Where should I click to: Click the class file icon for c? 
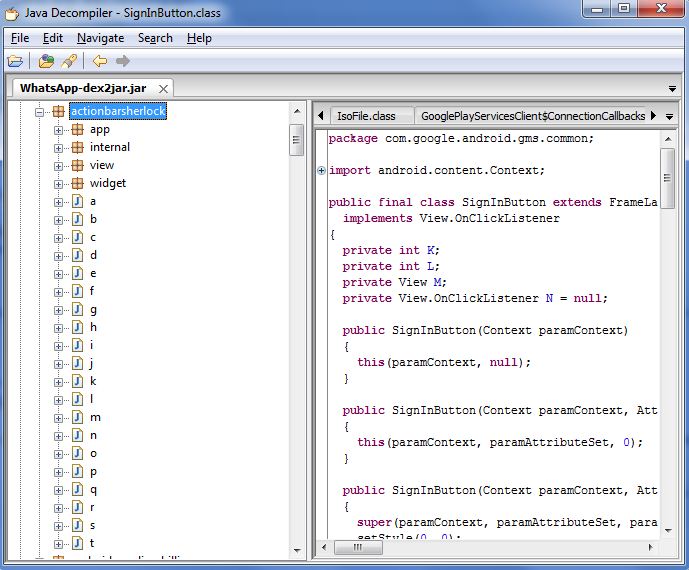pyautogui.click(x=77, y=237)
